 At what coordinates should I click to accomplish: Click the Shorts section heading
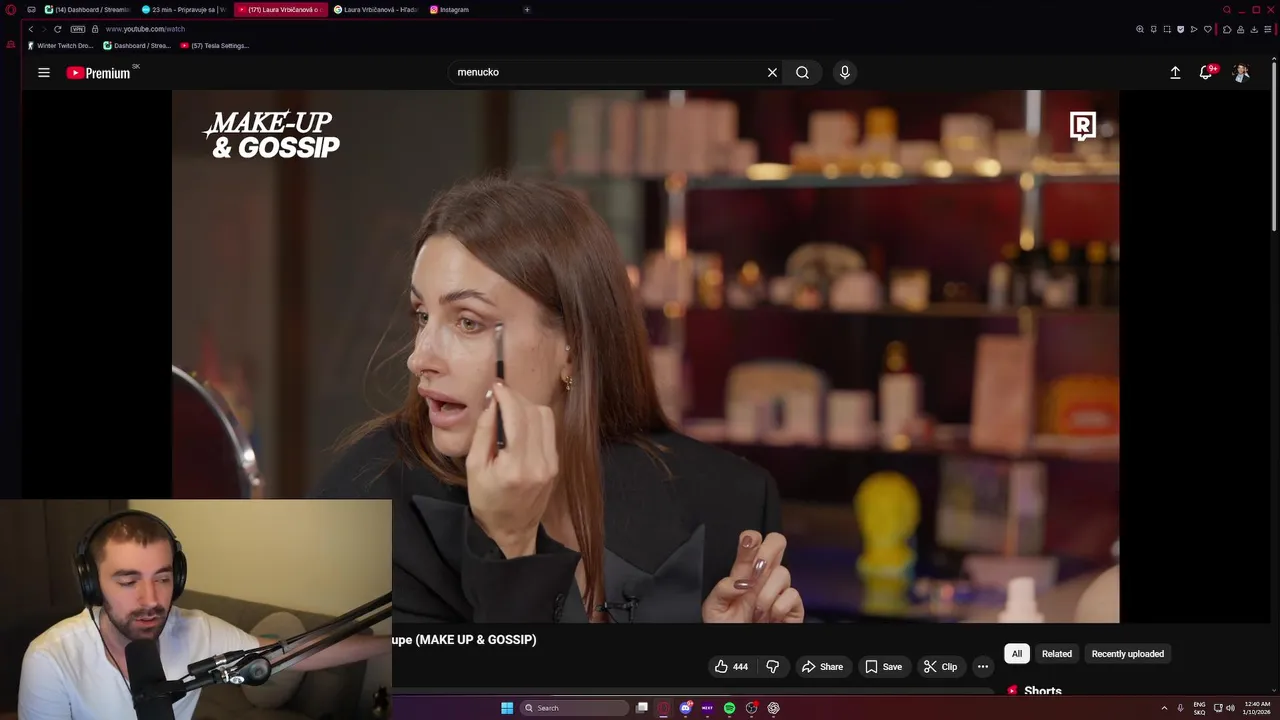coord(1042,691)
